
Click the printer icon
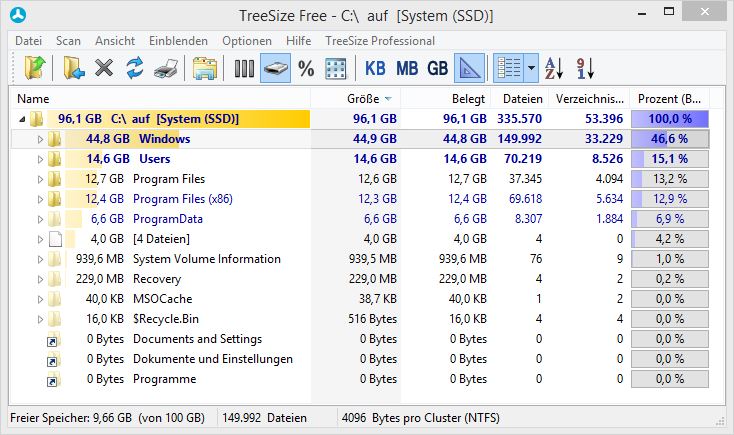[x=166, y=68]
